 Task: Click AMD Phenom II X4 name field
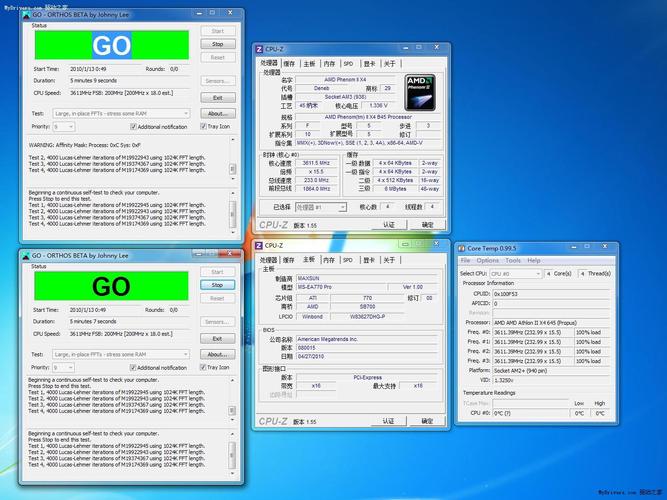(345, 80)
